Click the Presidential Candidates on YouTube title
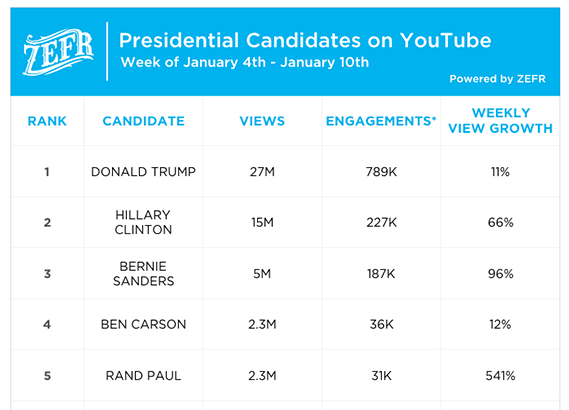This screenshot has width=569, height=410. [305, 40]
